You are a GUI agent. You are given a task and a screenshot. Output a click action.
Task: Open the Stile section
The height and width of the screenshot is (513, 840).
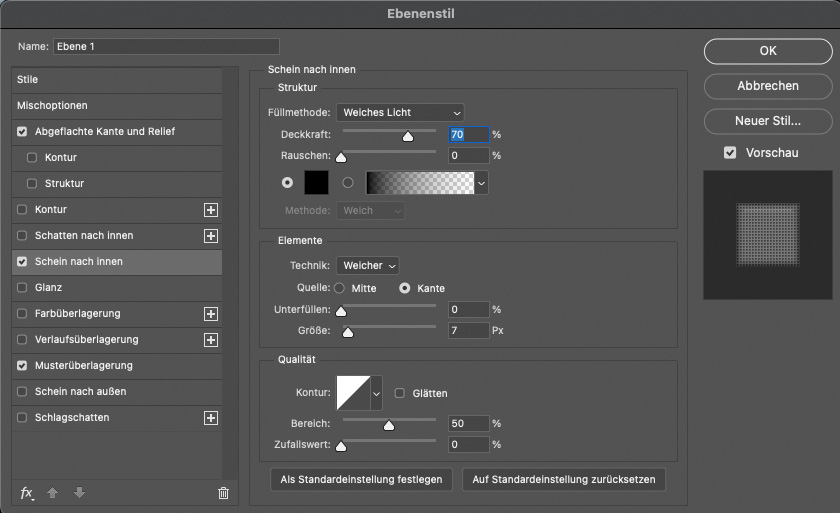[x=117, y=79]
